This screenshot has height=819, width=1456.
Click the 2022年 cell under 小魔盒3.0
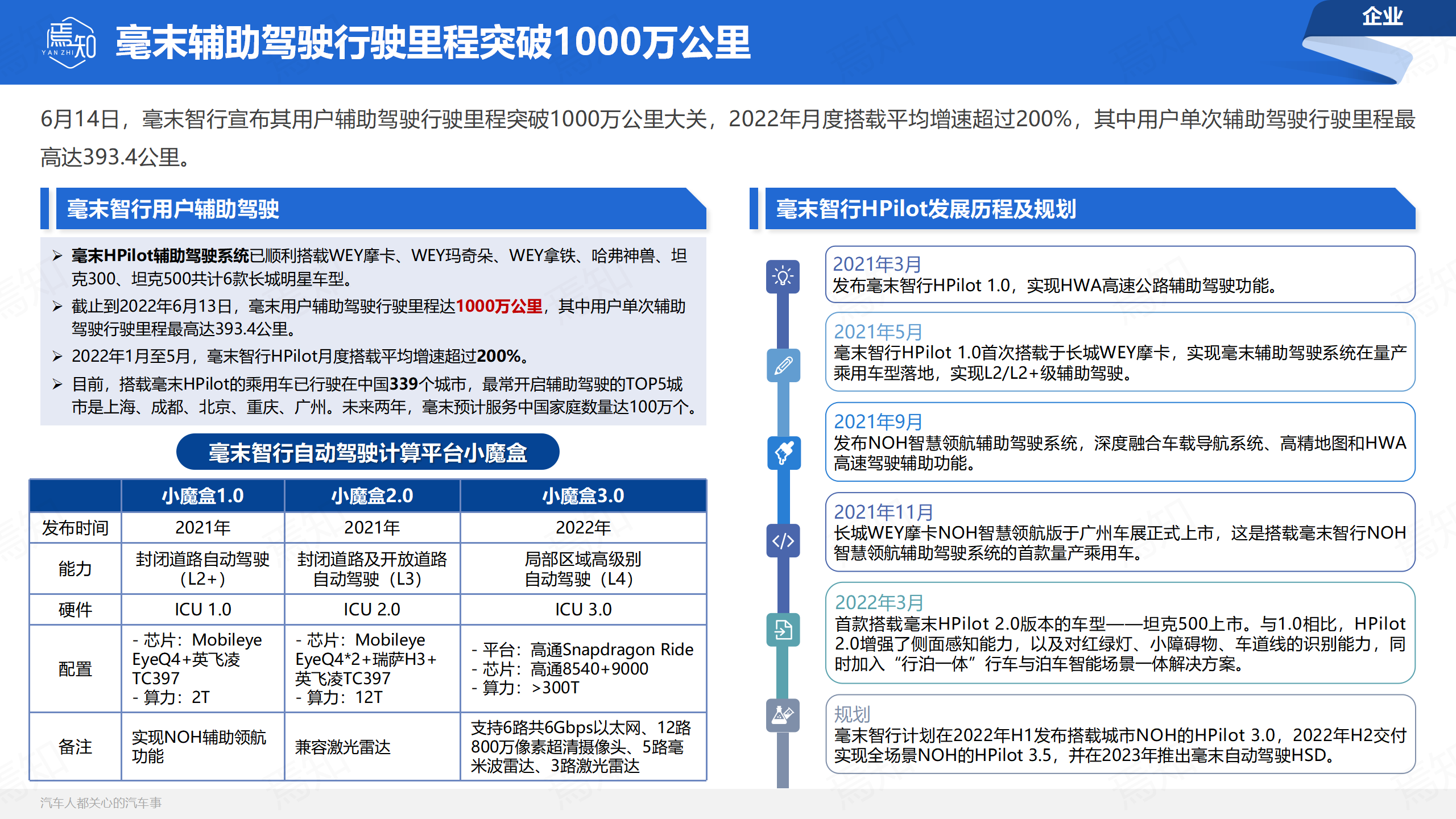coord(583,528)
